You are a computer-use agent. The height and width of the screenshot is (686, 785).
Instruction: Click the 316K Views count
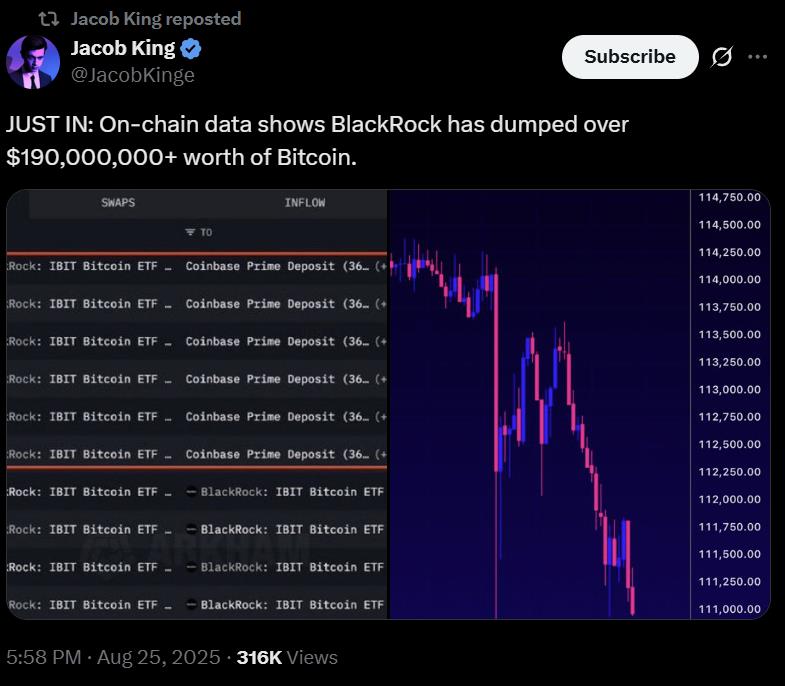[x=287, y=657]
